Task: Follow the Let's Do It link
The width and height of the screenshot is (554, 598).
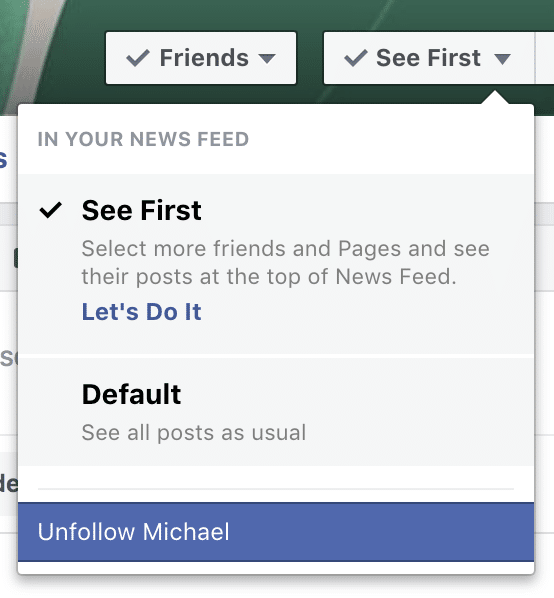Action: pyautogui.click(x=141, y=312)
